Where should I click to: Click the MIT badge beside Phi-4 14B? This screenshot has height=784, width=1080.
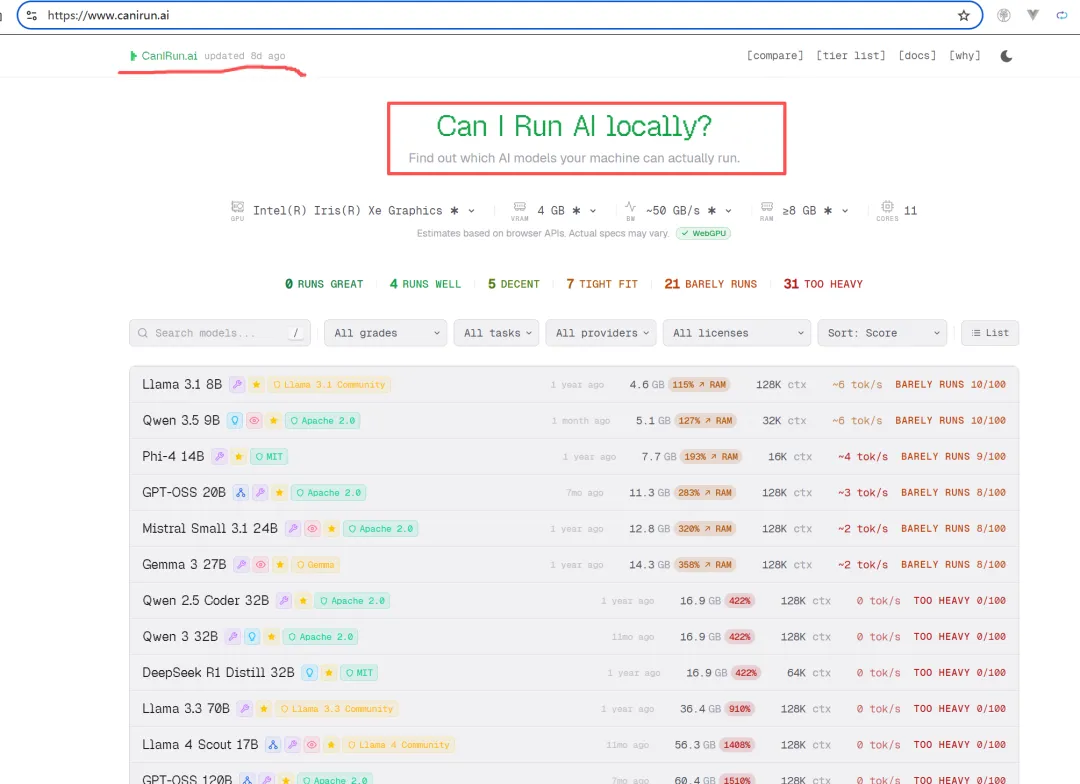[x=269, y=456]
